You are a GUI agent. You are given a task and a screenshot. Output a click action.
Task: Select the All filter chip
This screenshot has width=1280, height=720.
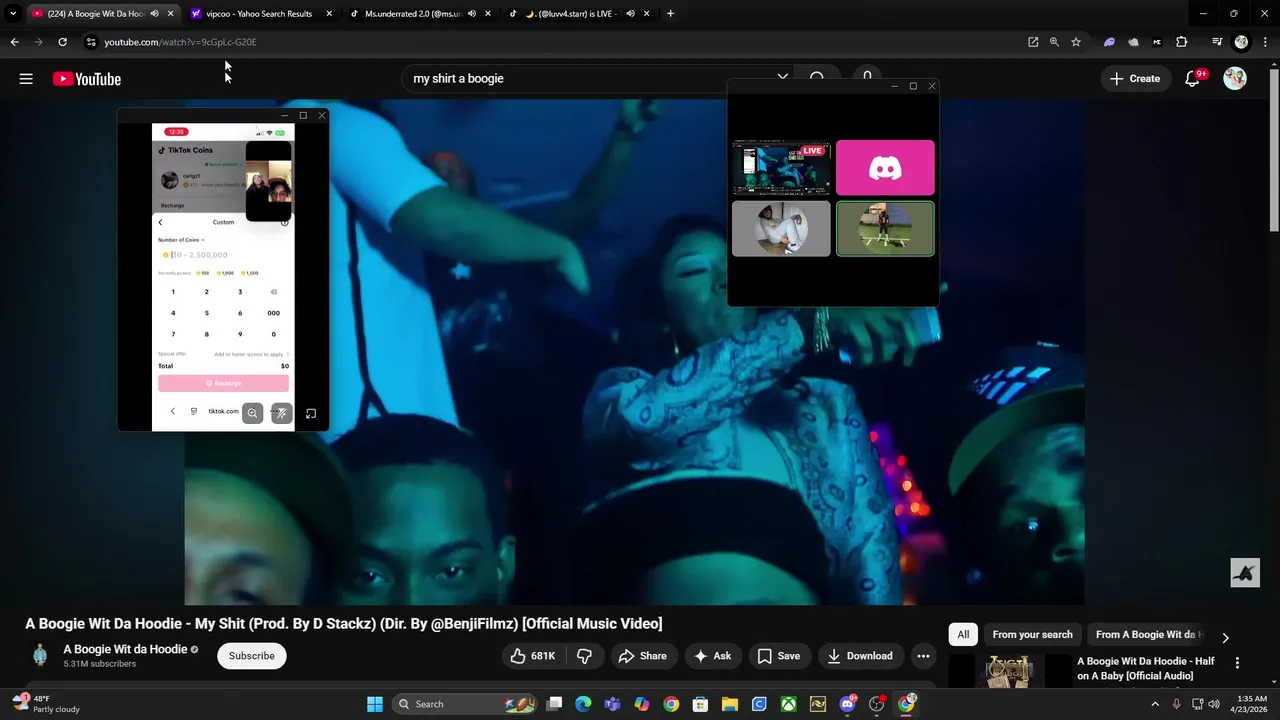tap(963, 634)
